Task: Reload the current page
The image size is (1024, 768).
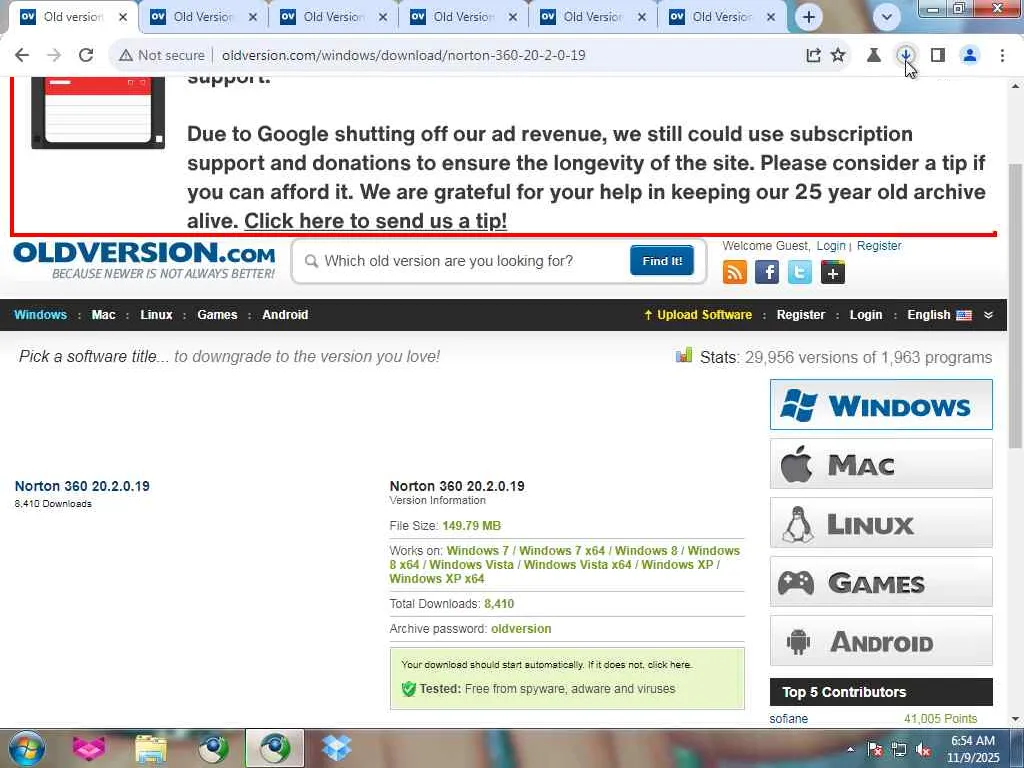Action: [86, 56]
